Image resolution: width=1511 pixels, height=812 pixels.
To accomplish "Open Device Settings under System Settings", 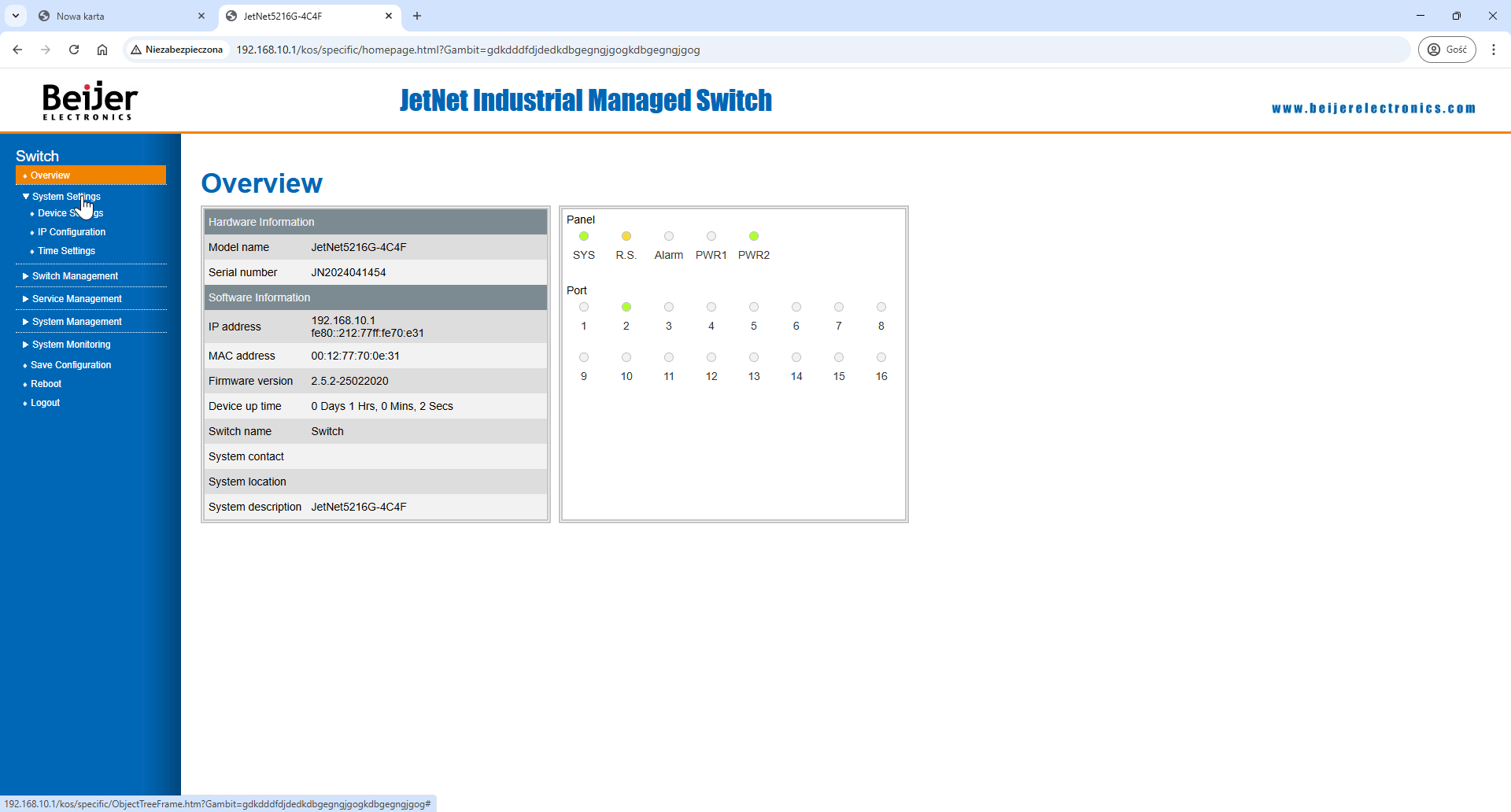I will pyautogui.click(x=70, y=213).
